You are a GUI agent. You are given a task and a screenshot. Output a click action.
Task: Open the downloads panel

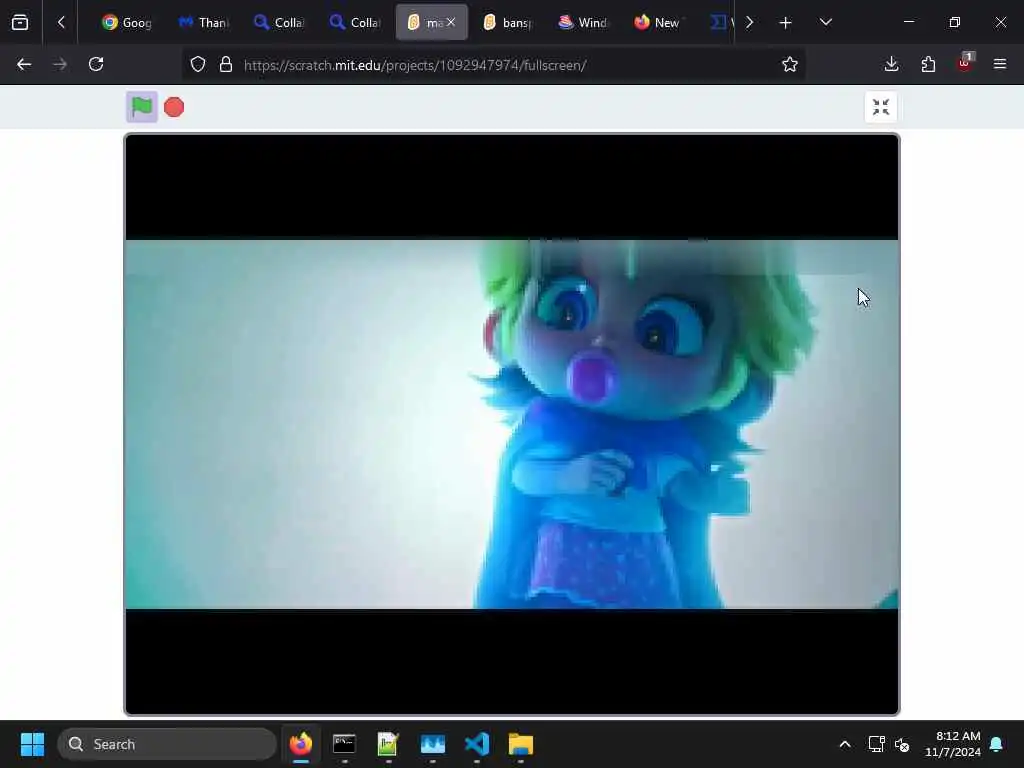(891, 65)
